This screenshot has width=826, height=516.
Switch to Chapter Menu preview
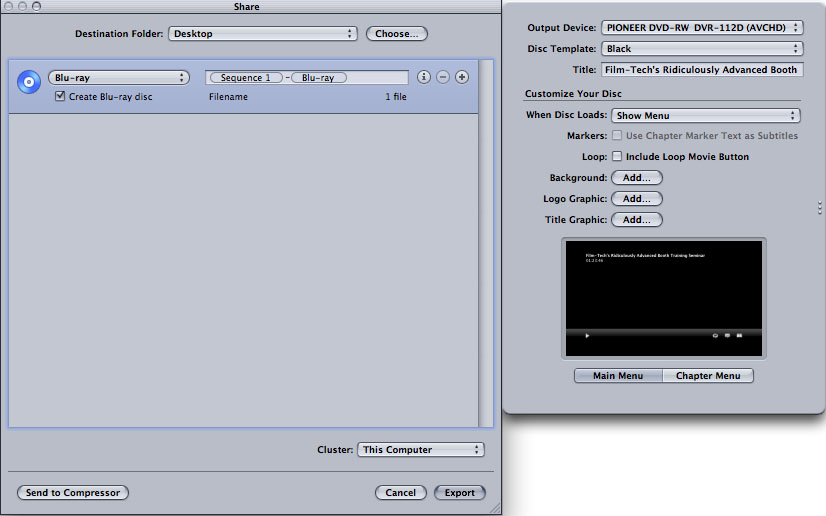(708, 375)
